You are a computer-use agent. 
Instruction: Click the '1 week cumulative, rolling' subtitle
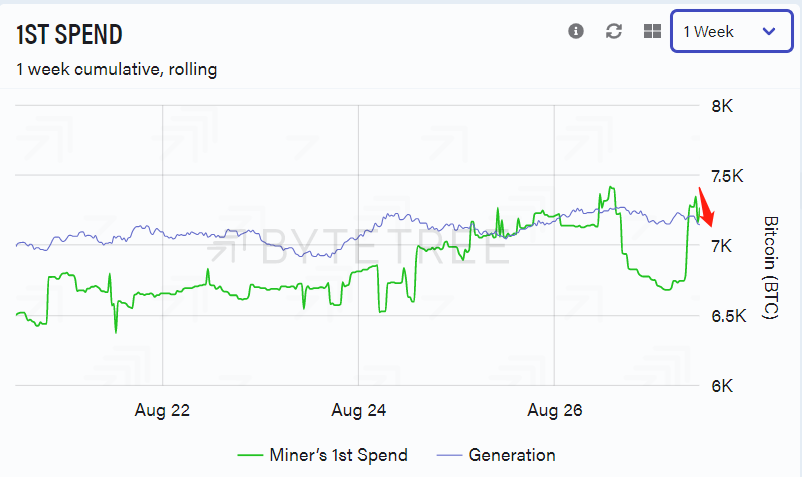(x=117, y=69)
